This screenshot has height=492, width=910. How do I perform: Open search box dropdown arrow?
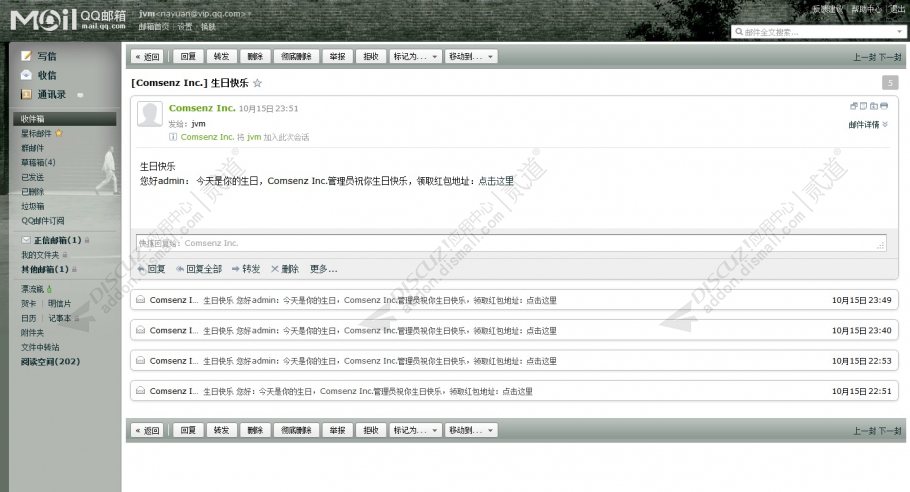pos(900,32)
